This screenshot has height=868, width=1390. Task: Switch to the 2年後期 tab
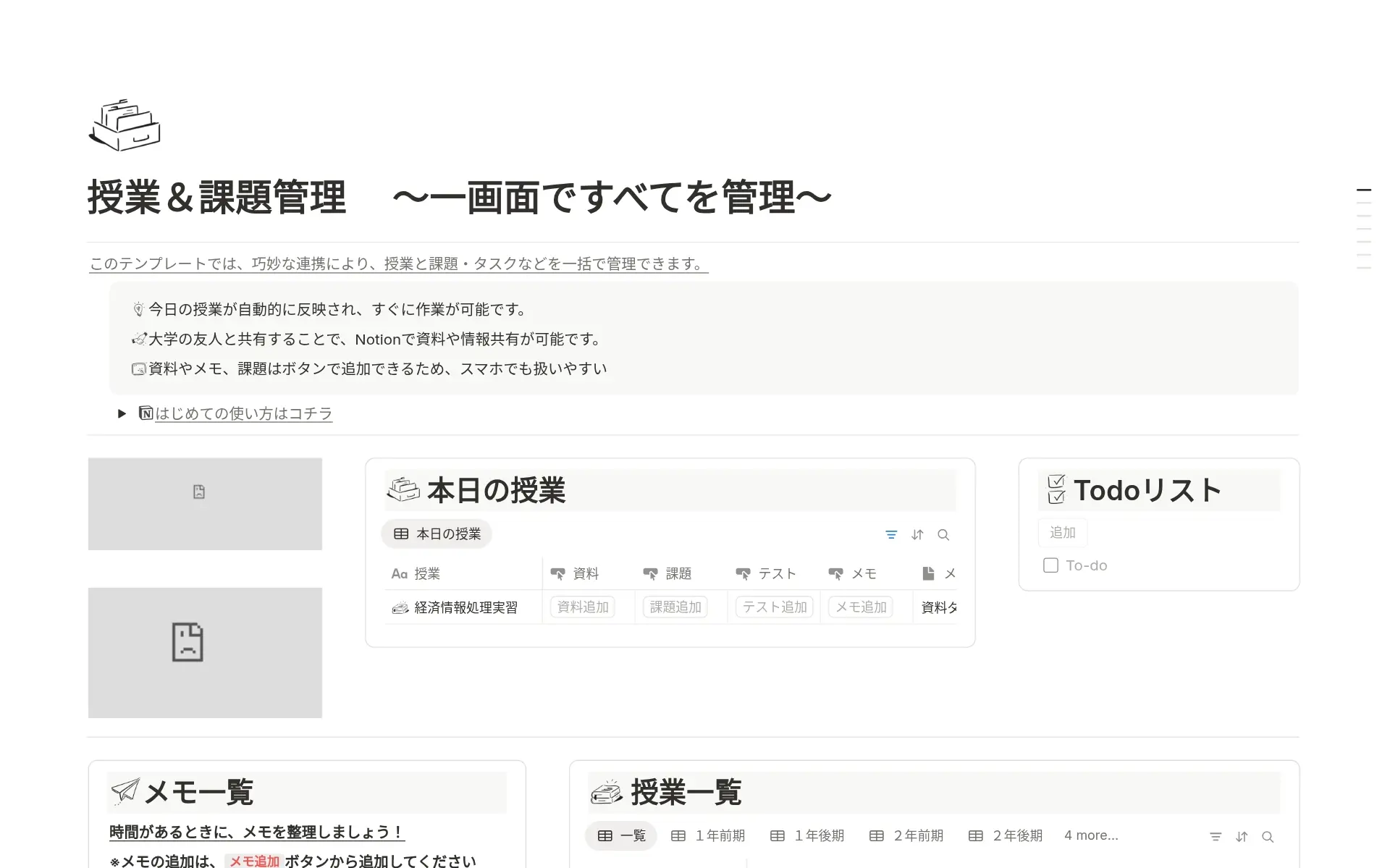[1006, 835]
